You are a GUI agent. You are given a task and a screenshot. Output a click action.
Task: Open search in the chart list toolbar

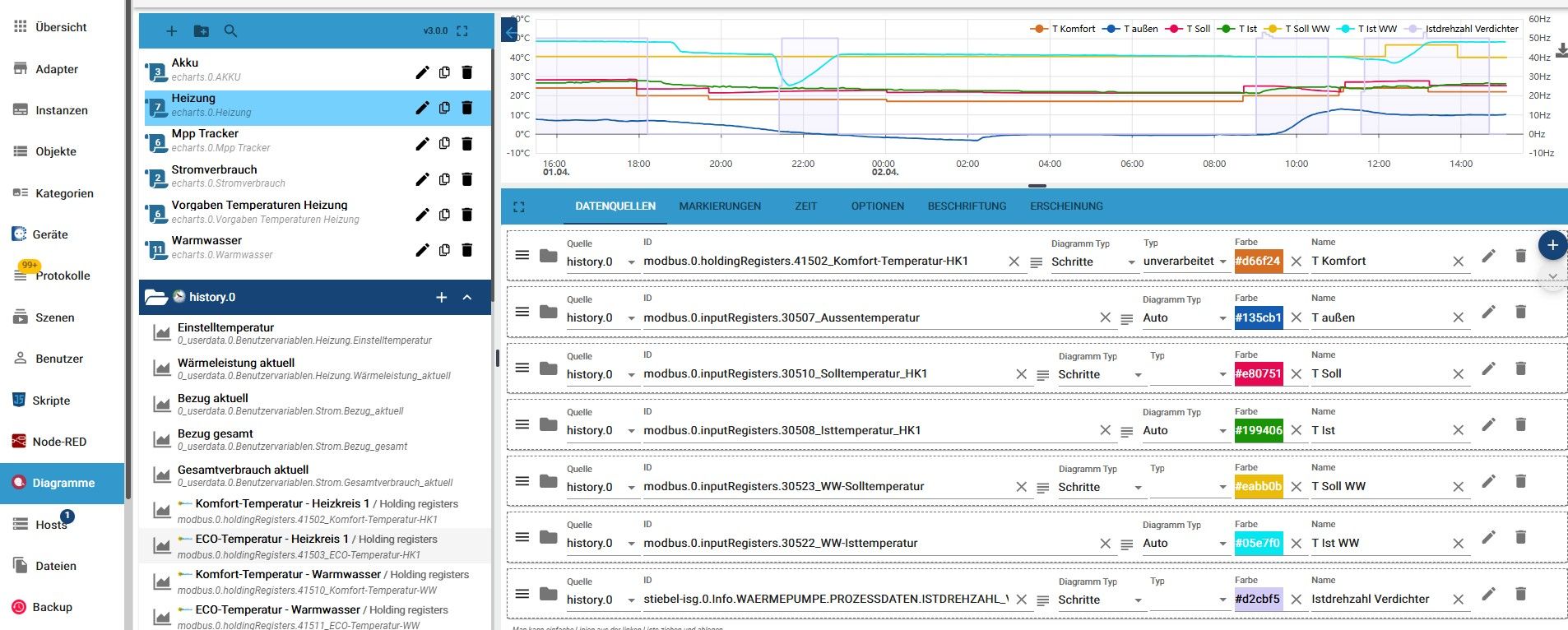(x=230, y=31)
